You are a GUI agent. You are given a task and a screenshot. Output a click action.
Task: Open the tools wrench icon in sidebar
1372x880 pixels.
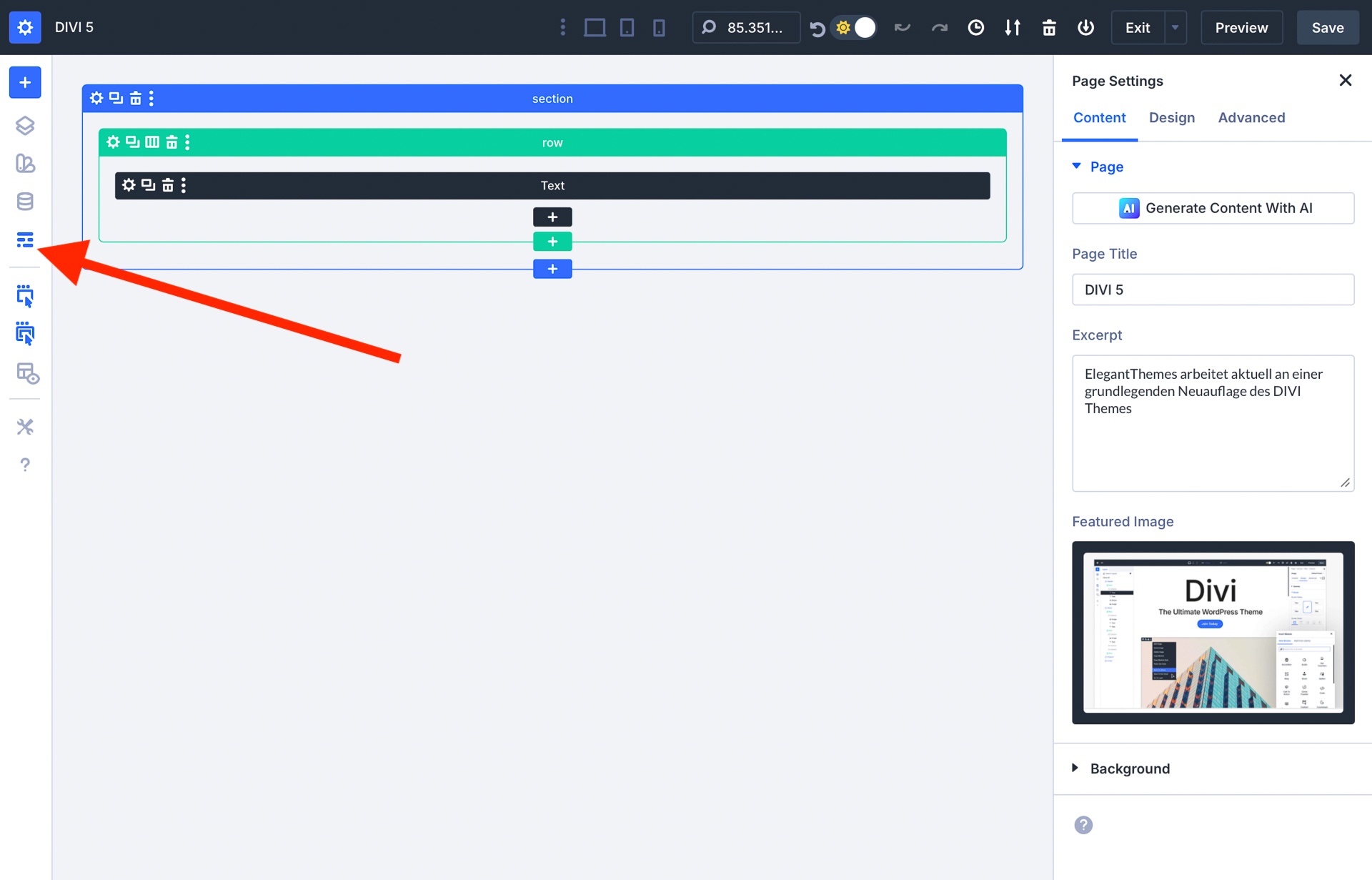pyautogui.click(x=25, y=427)
